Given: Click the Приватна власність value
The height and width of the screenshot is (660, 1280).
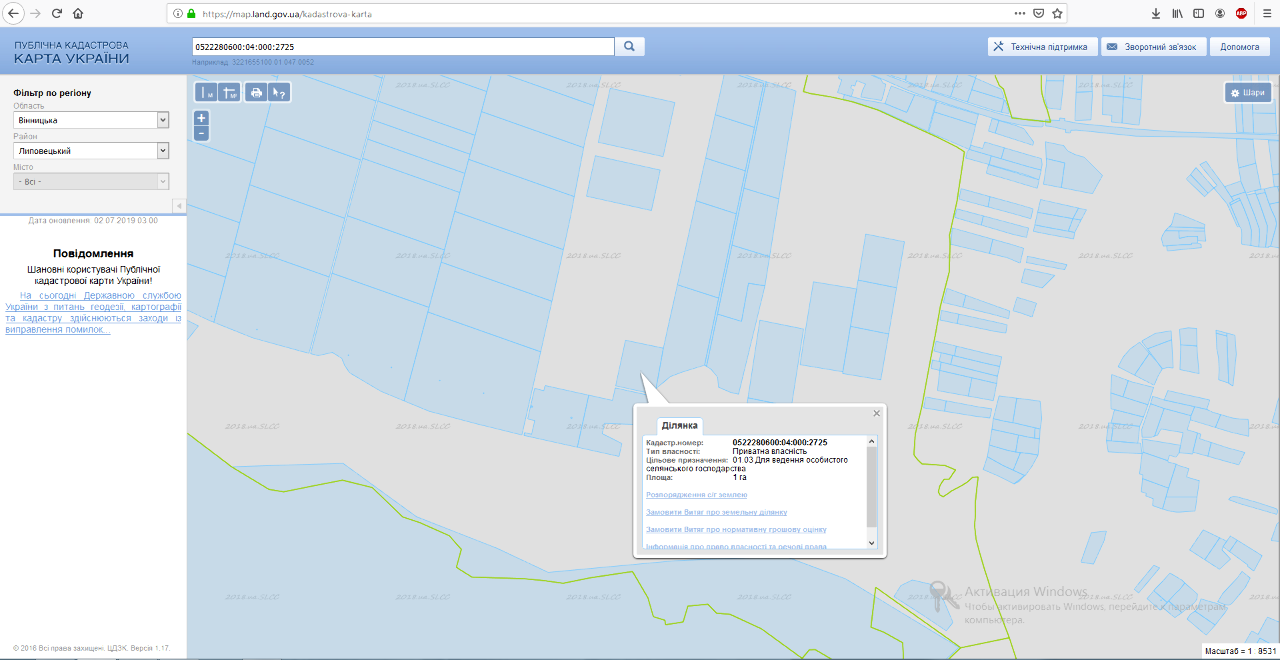Looking at the screenshot, I should [x=770, y=451].
